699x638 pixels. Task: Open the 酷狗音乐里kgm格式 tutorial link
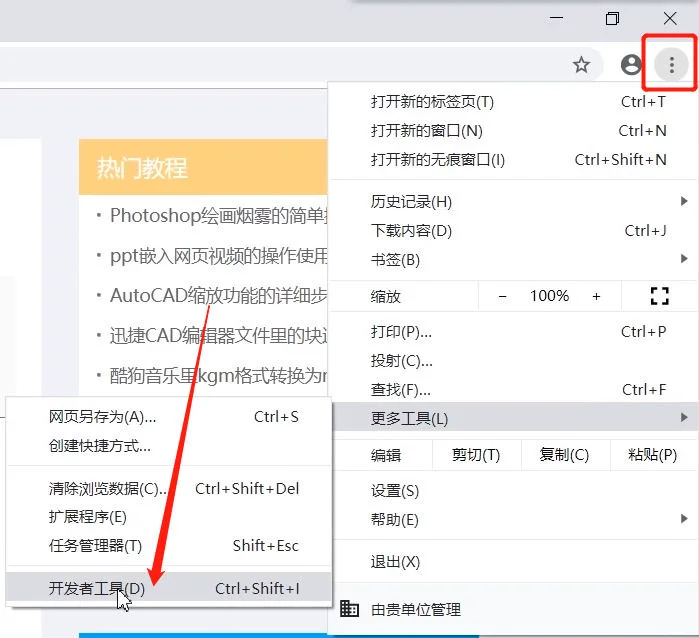[218, 376]
